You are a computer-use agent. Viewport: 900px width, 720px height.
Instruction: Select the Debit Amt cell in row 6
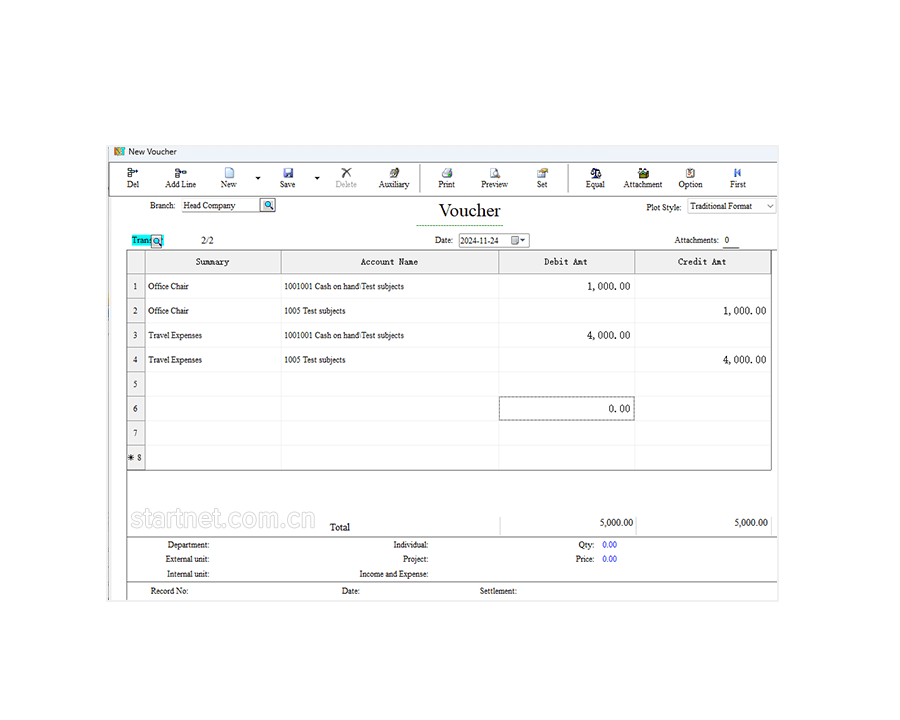[566, 408]
